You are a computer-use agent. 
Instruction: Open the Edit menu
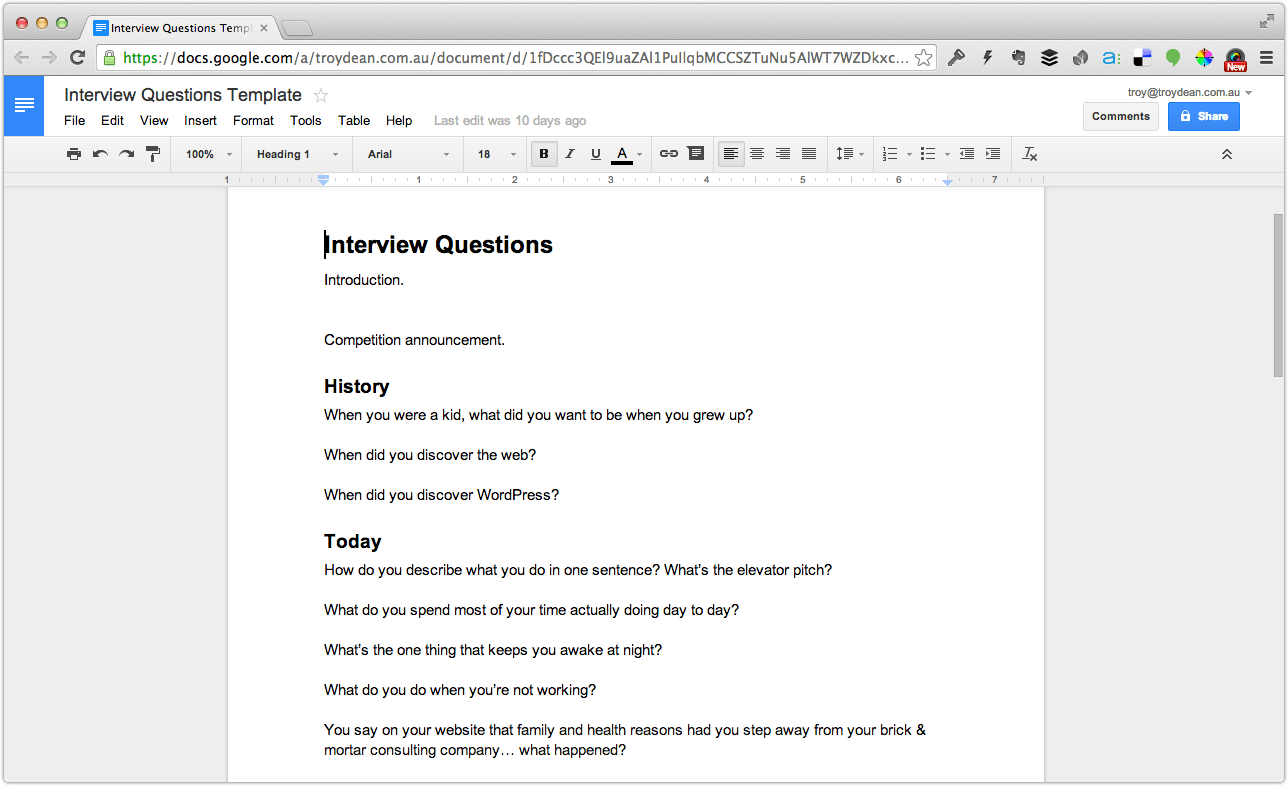(x=112, y=120)
